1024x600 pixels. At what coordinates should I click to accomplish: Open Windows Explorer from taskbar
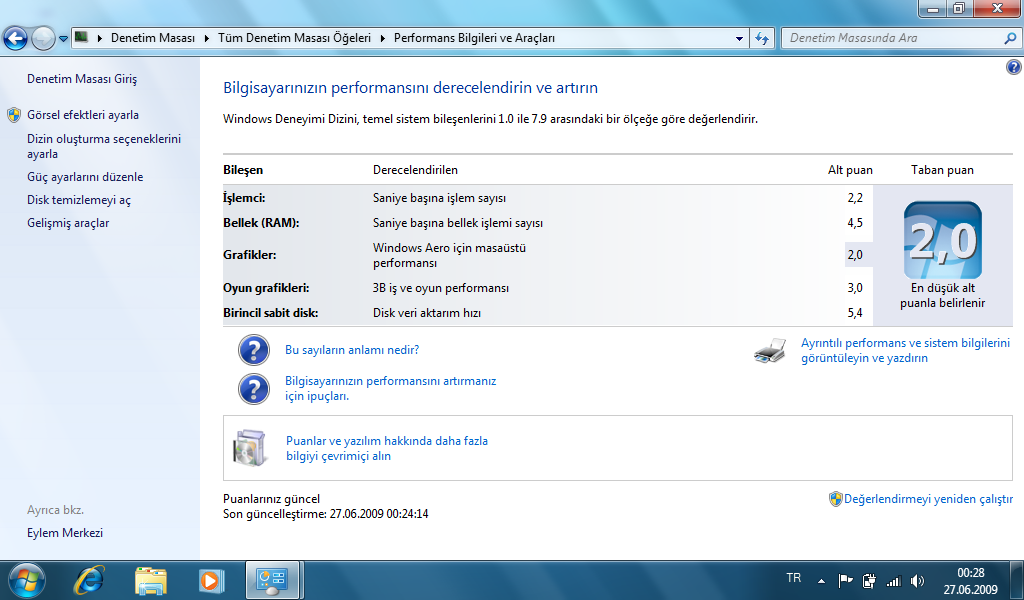coord(150,580)
